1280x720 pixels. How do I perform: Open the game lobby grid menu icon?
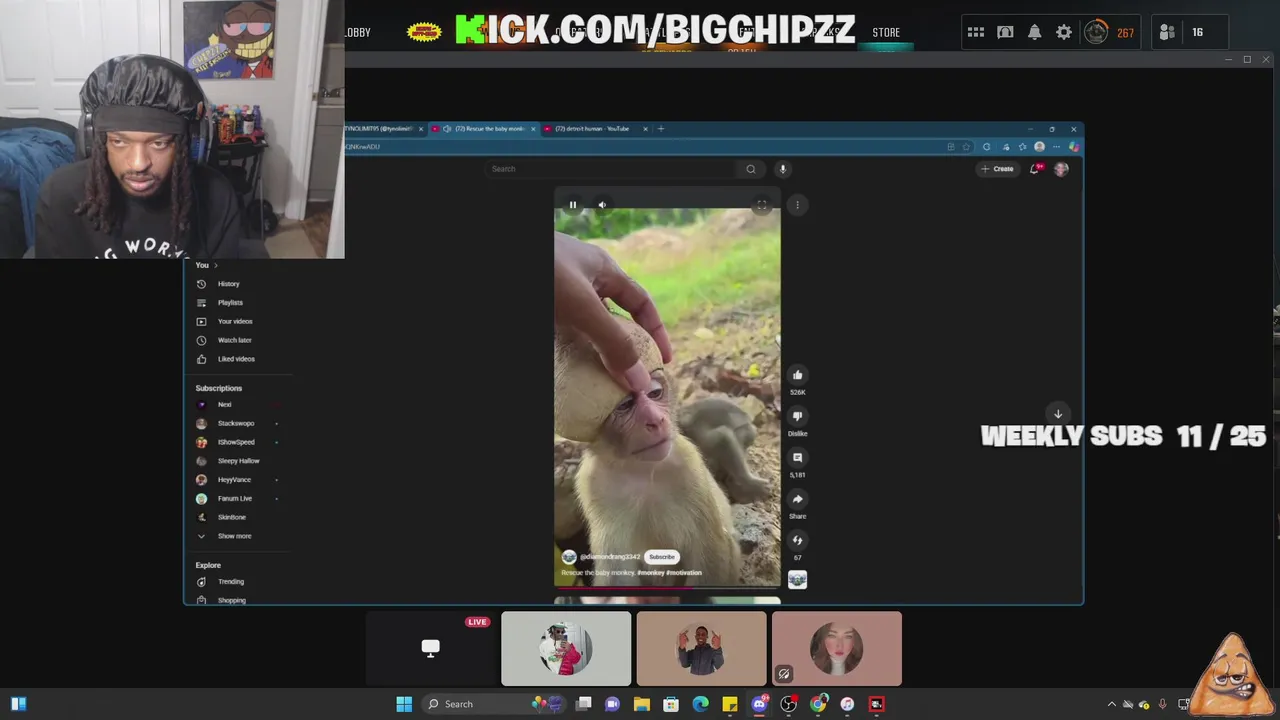tap(976, 32)
